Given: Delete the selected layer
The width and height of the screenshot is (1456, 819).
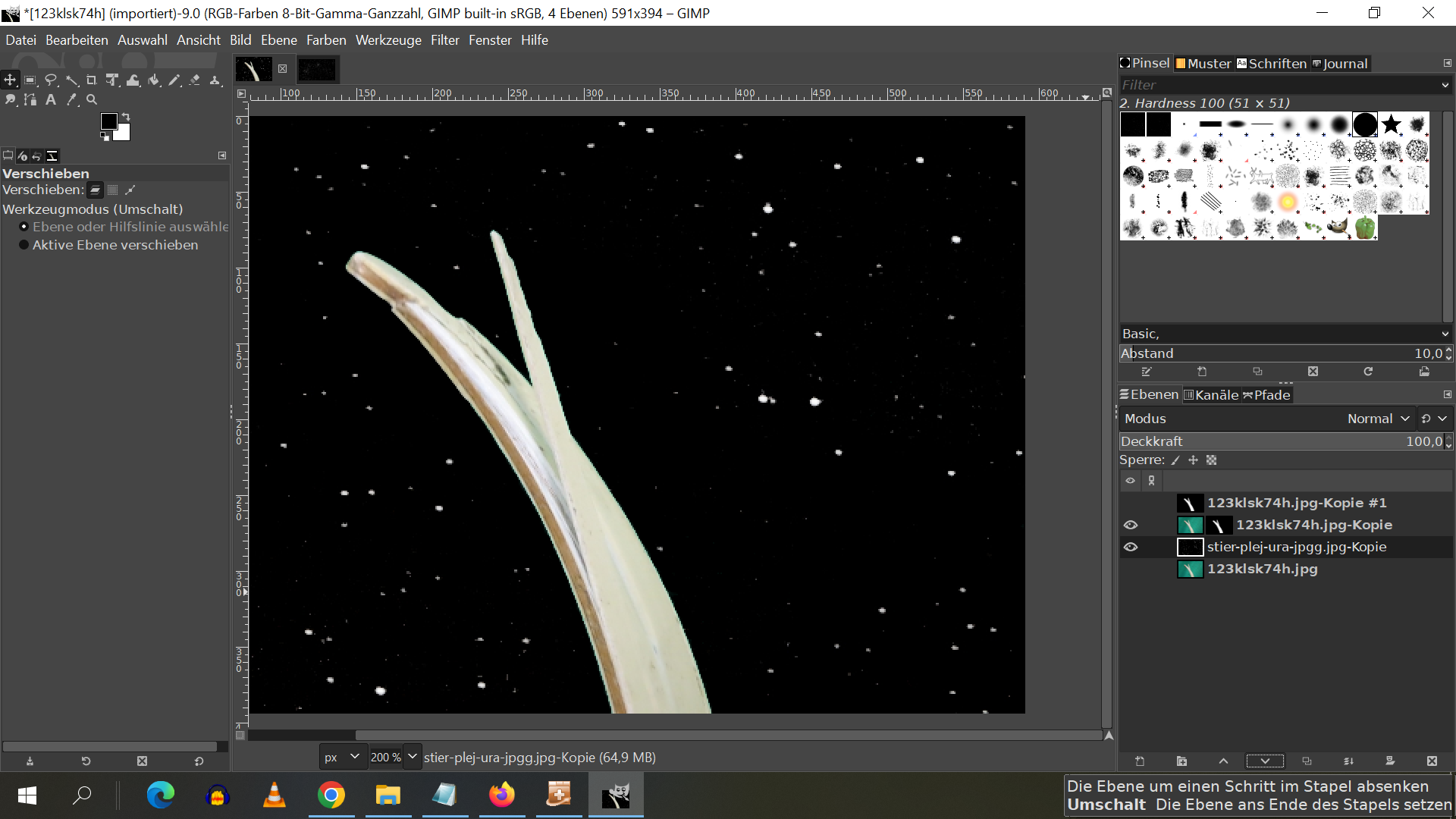Looking at the screenshot, I should pos(1432,761).
